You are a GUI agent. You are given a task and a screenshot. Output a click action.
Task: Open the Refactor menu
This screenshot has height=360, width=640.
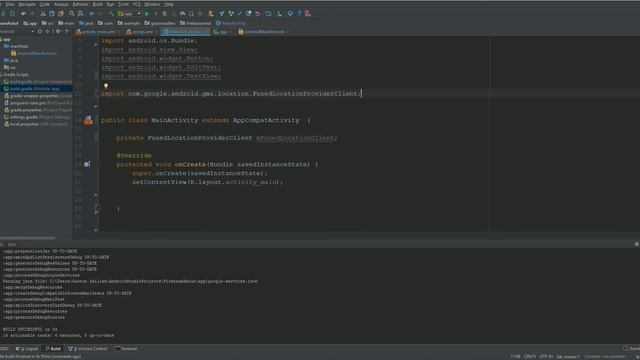[x=80, y=4]
